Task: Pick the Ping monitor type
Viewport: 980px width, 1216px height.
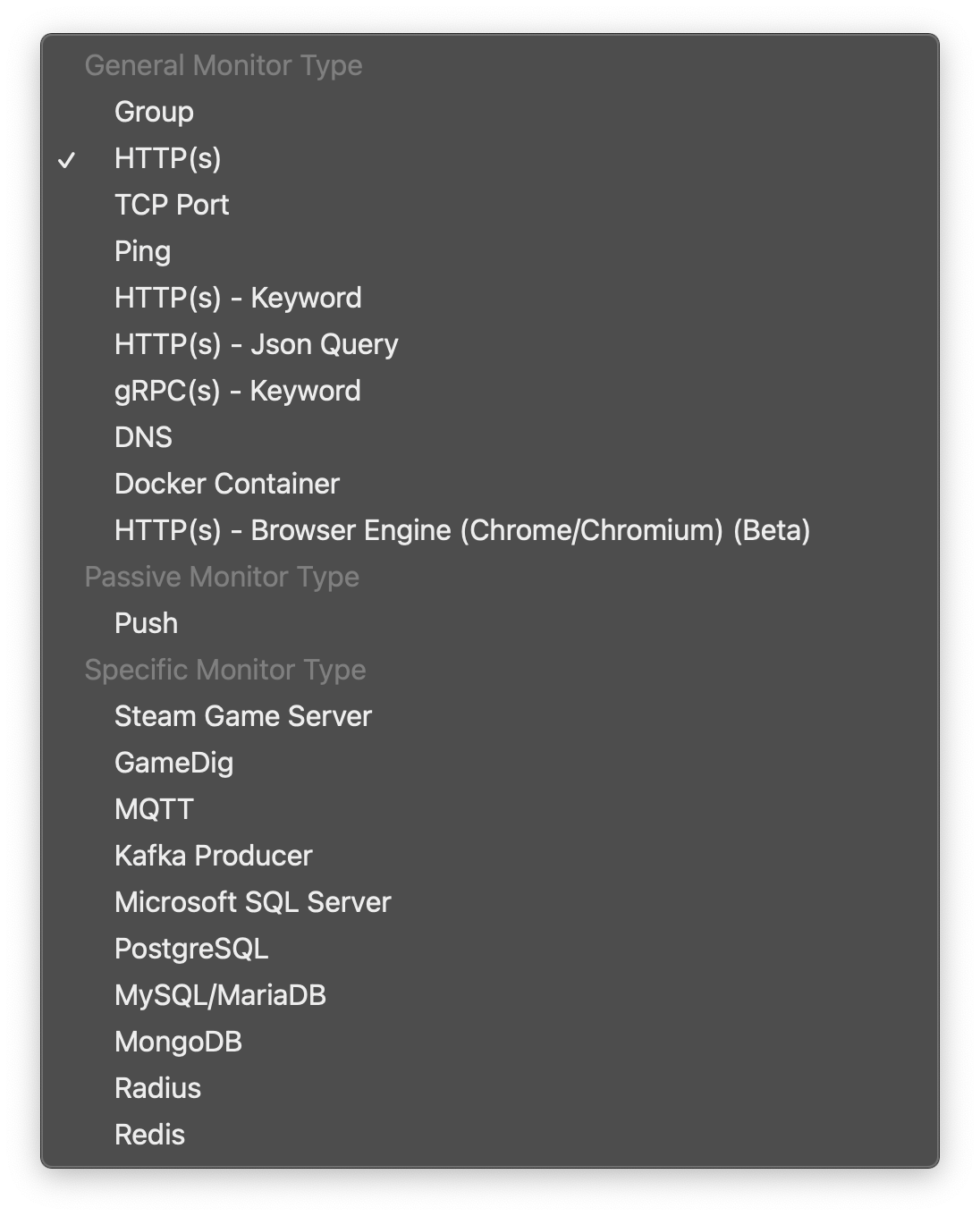Action: 142,251
